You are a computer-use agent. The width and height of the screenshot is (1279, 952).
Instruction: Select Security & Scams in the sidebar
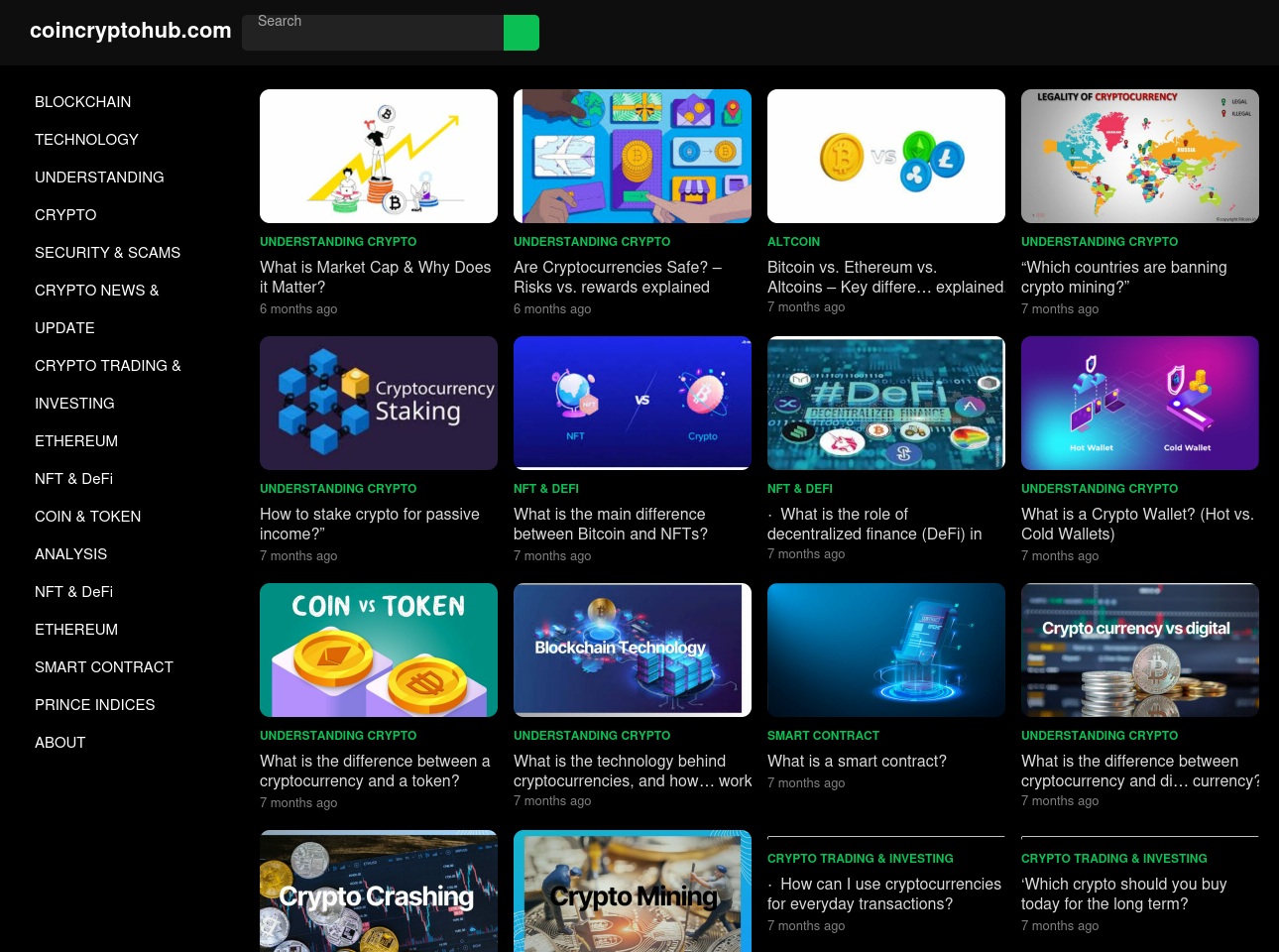point(107,253)
